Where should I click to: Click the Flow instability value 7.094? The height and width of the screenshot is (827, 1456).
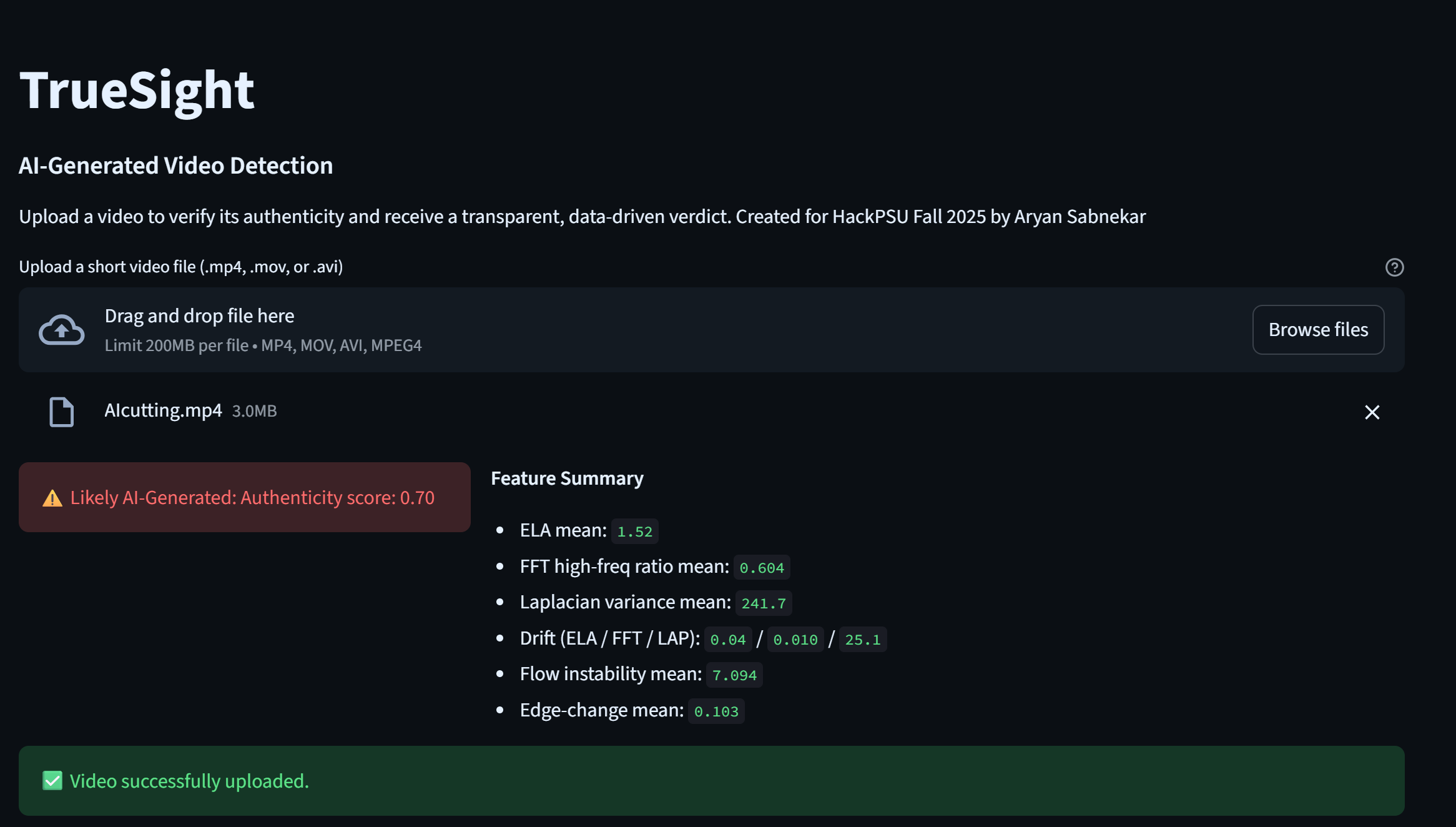pos(734,675)
